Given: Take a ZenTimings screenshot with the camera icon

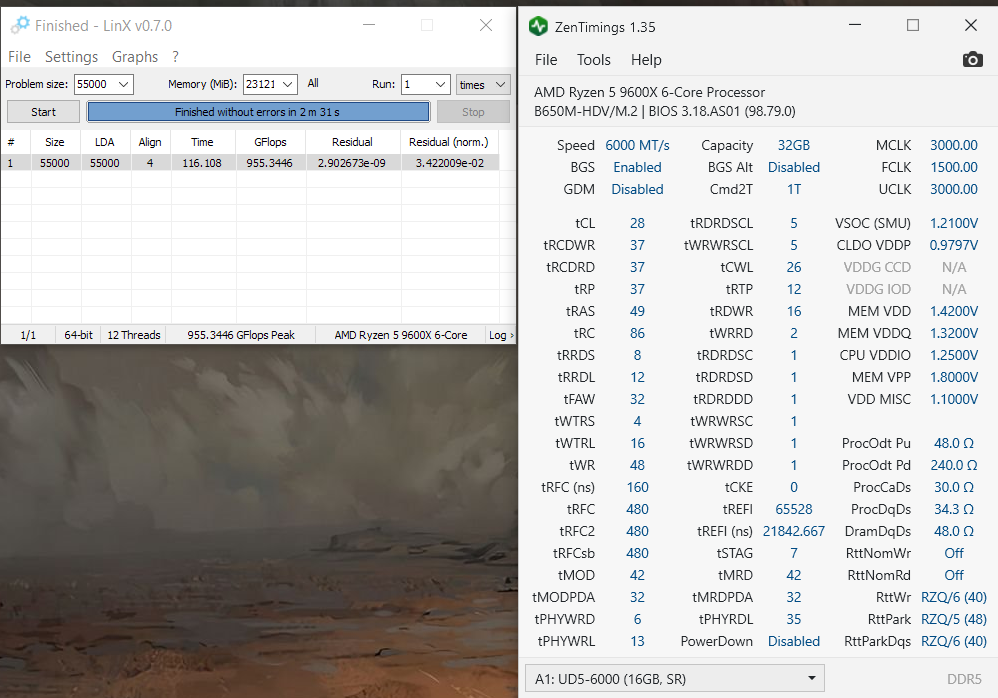Looking at the screenshot, I should coord(973,60).
